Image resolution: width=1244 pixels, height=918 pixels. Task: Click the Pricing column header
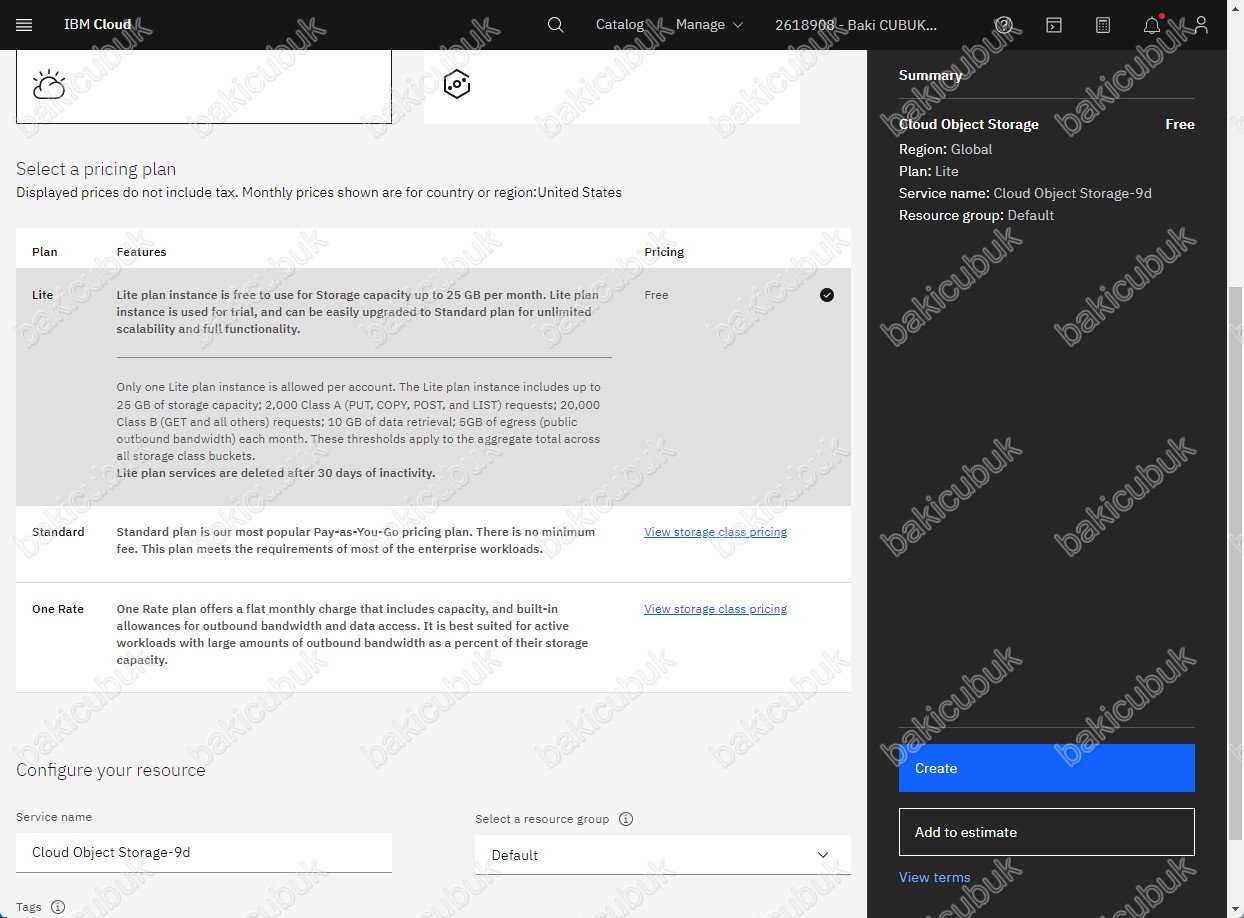(x=664, y=252)
